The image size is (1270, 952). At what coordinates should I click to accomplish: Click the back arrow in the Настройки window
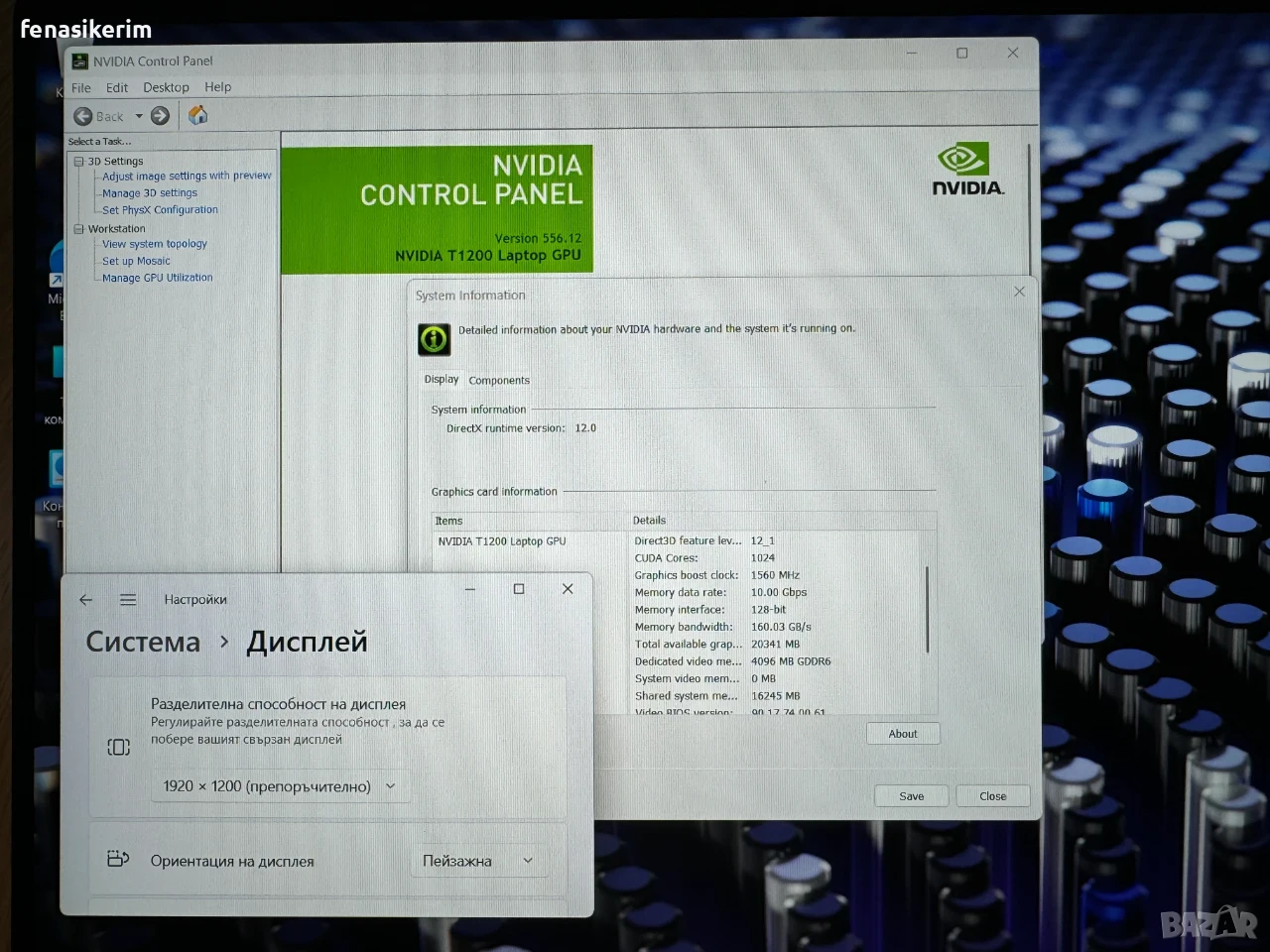pyautogui.click(x=86, y=600)
